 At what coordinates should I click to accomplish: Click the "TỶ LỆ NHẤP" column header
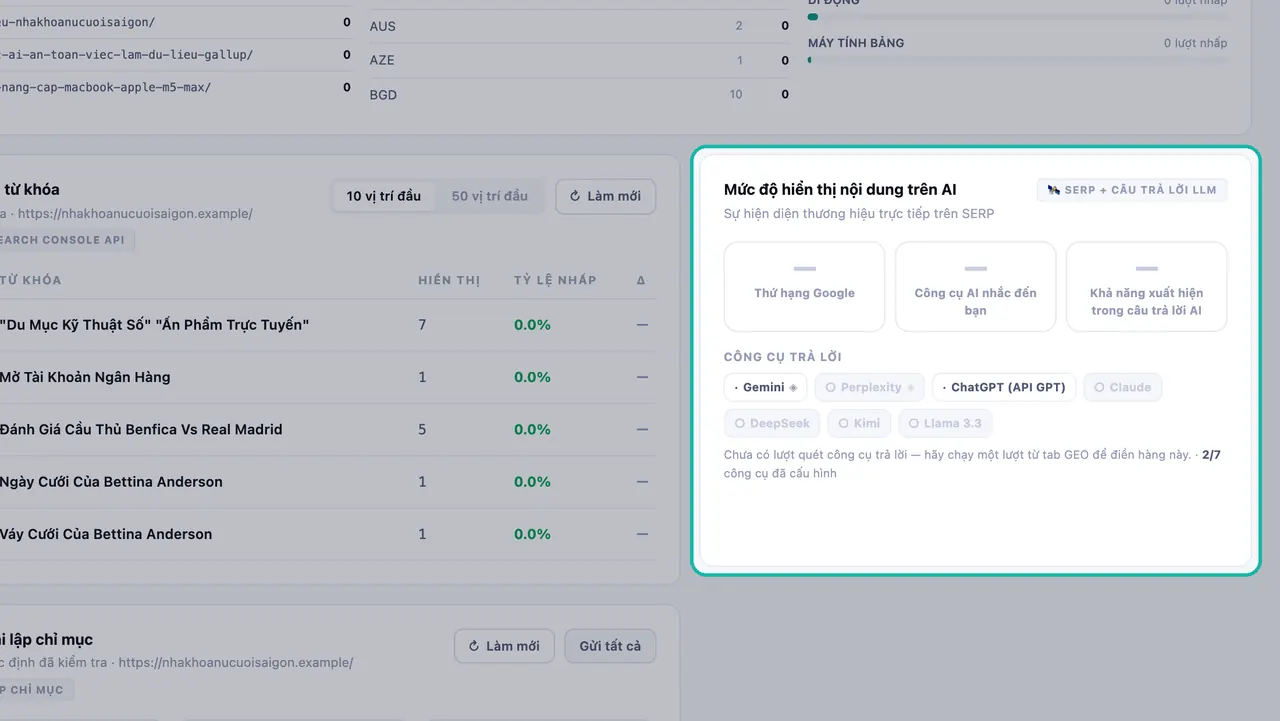pos(555,280)
